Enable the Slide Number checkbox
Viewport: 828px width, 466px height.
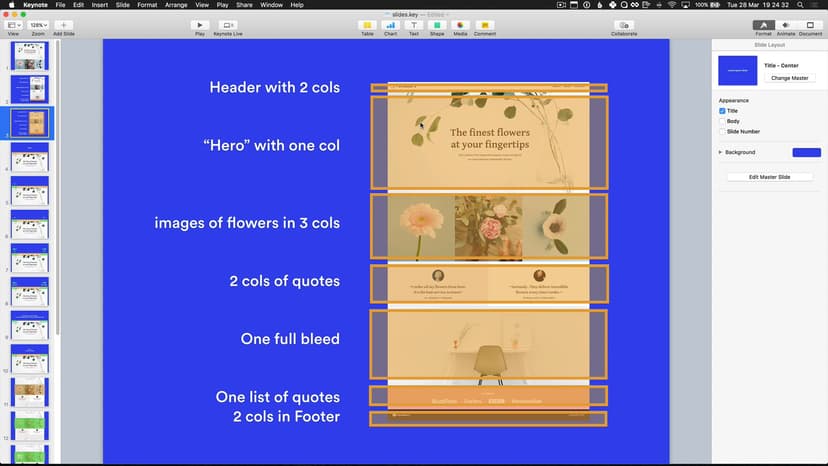tap(723, 132)
